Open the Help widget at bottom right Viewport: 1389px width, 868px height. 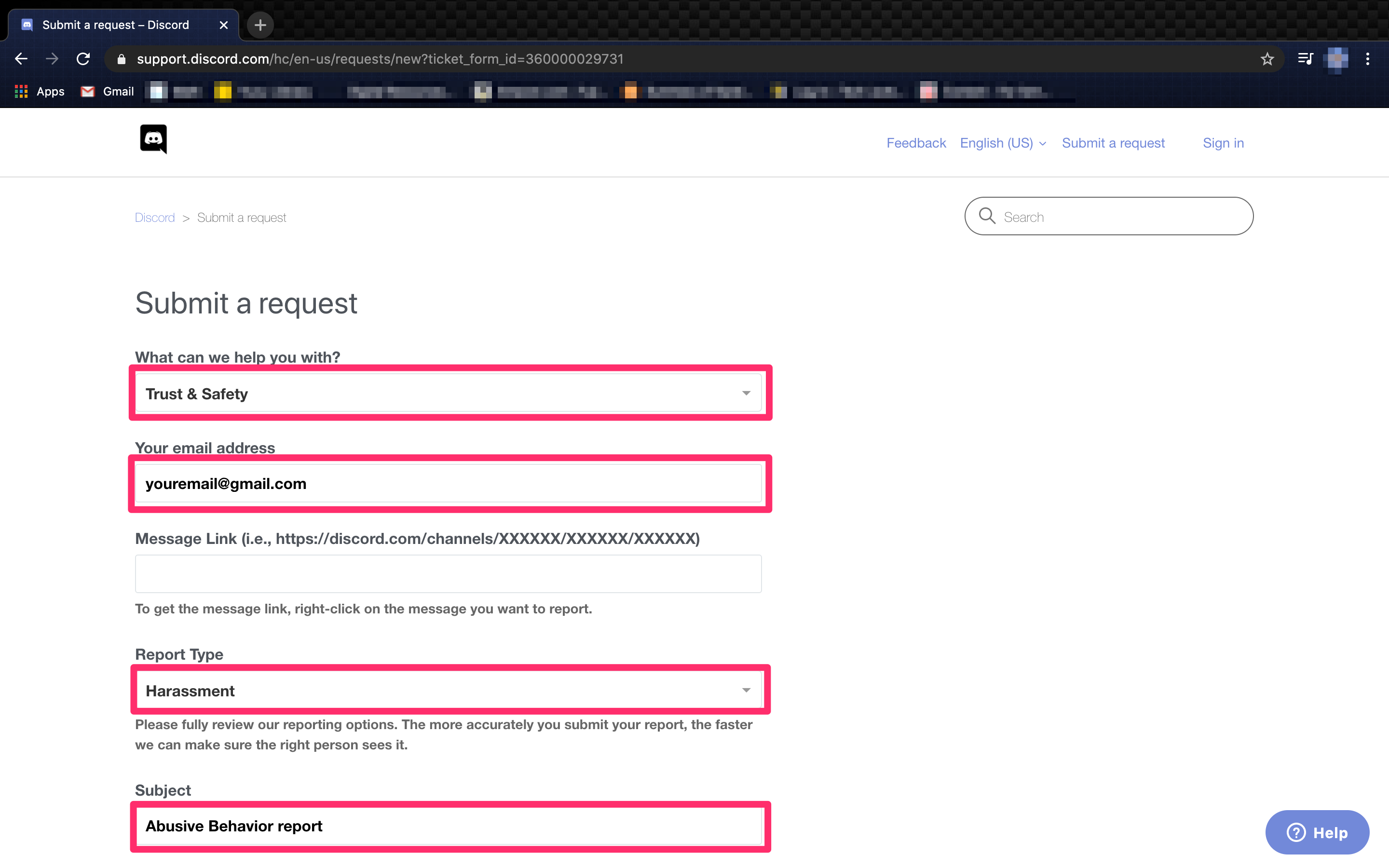click(1317, 832)
